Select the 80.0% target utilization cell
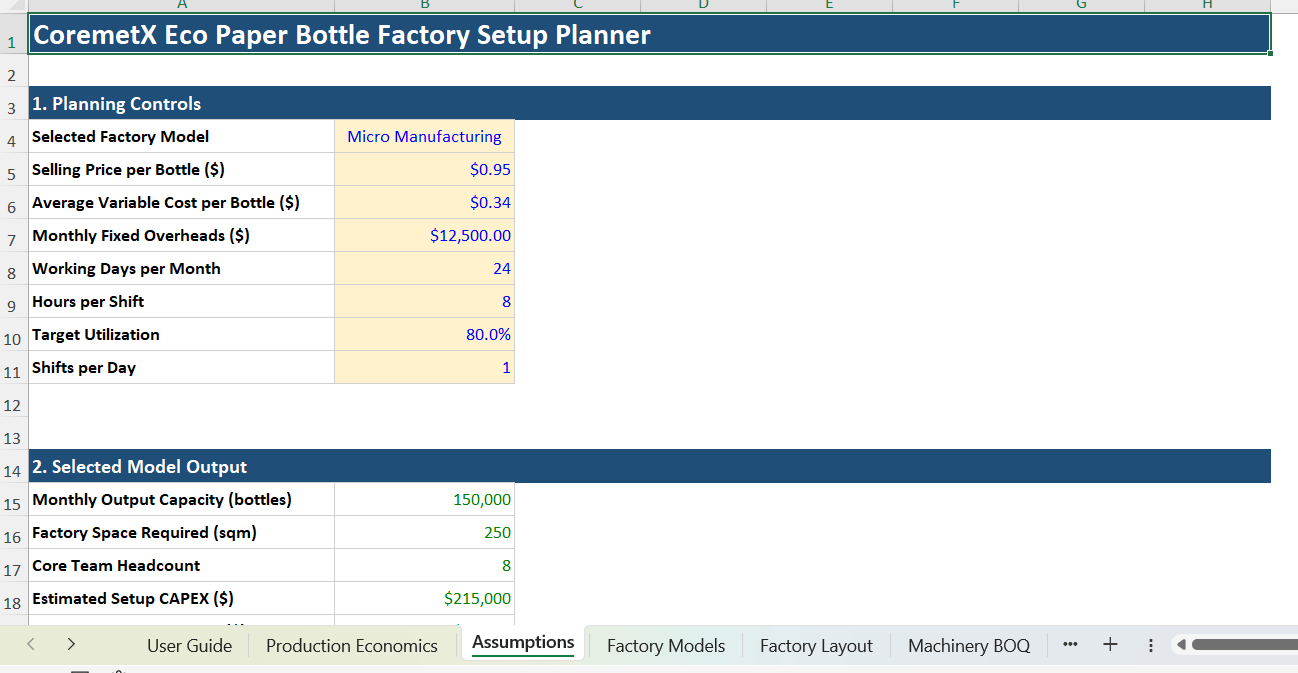 (424, 334)
